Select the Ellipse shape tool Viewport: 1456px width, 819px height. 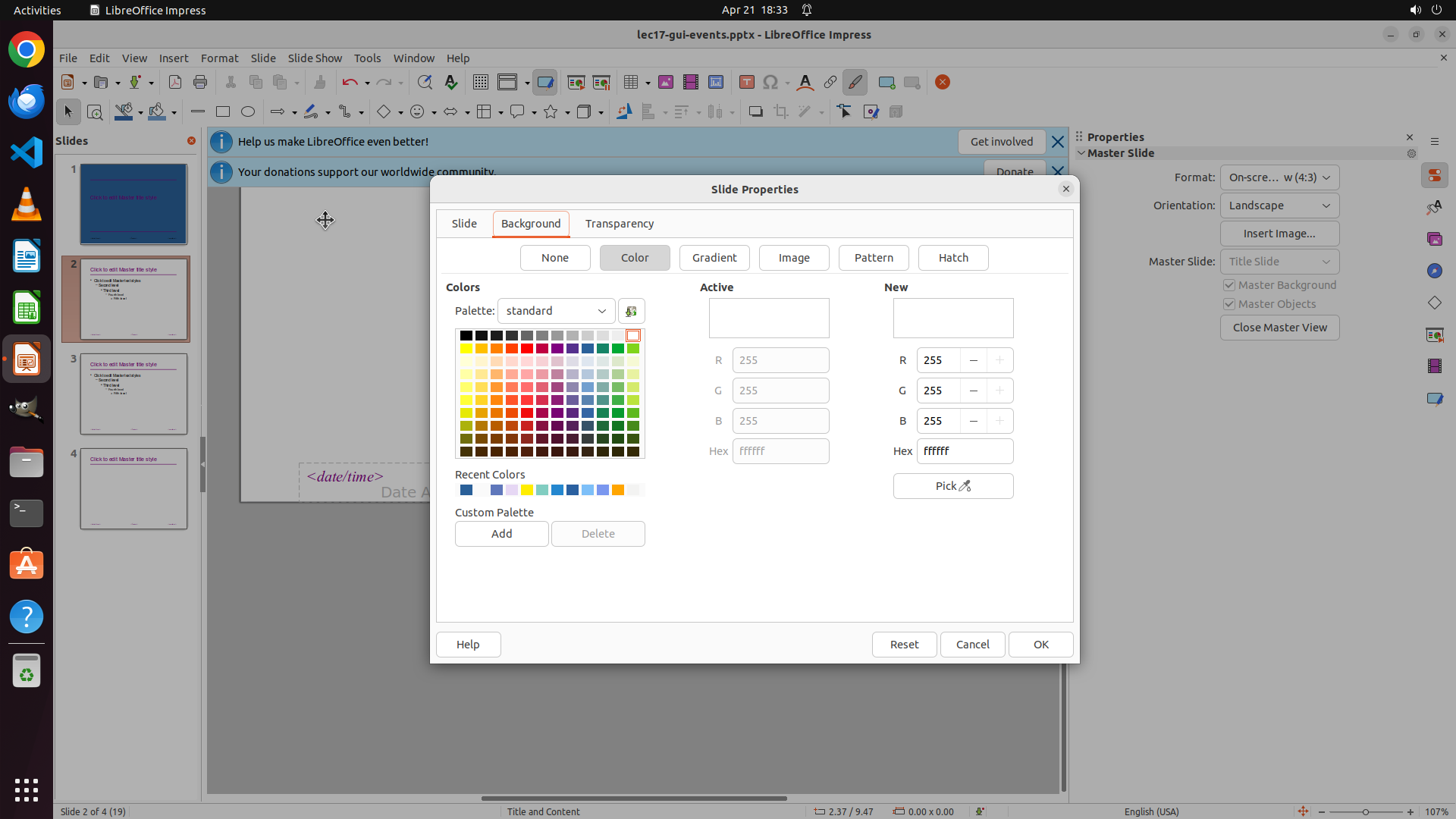(x=248, y=112)
